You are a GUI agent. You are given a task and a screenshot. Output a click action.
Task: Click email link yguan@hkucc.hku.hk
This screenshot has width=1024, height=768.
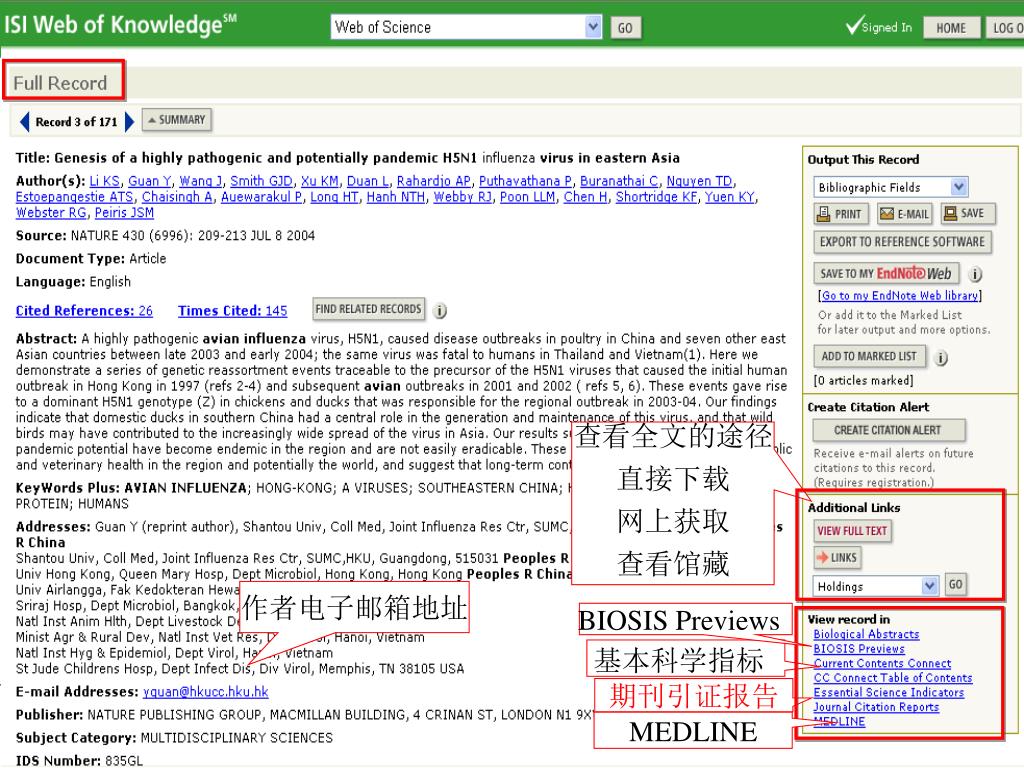click(x=206, y=692)
